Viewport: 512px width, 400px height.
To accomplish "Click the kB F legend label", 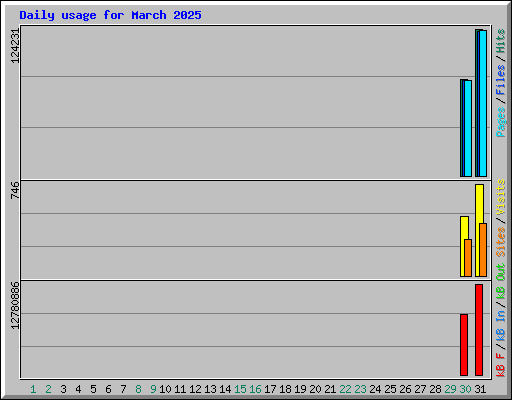I will [x=501, y=365].
